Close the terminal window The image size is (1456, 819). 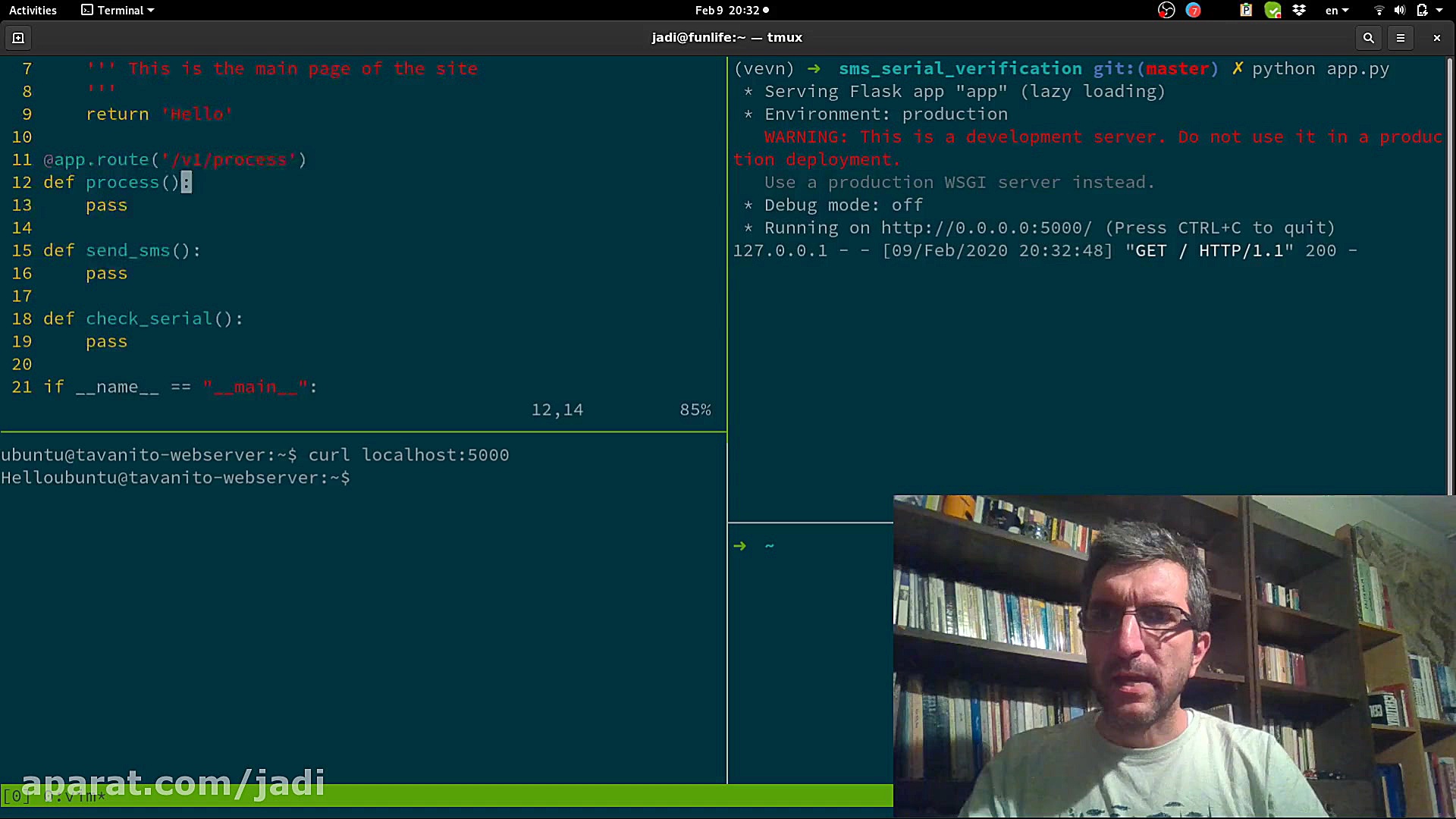(x=1436, y=38)
